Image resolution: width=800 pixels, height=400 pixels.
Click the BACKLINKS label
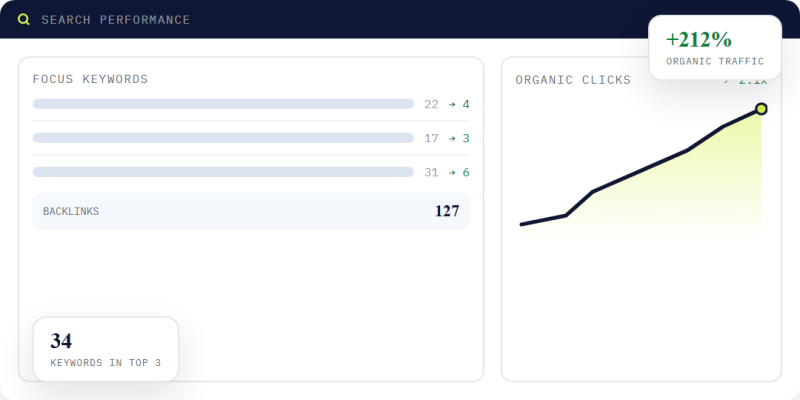[71, 211]
